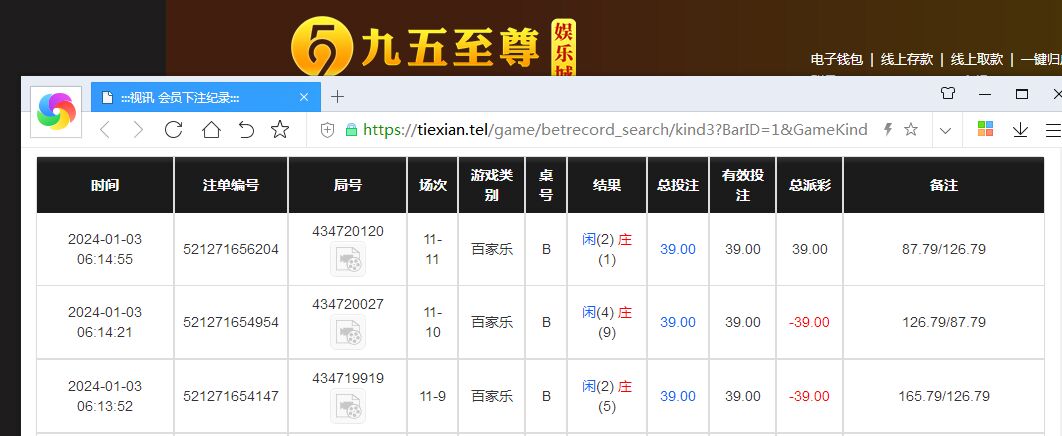
Task: Click the skin shirt icon in title bar
Action: 948,93
